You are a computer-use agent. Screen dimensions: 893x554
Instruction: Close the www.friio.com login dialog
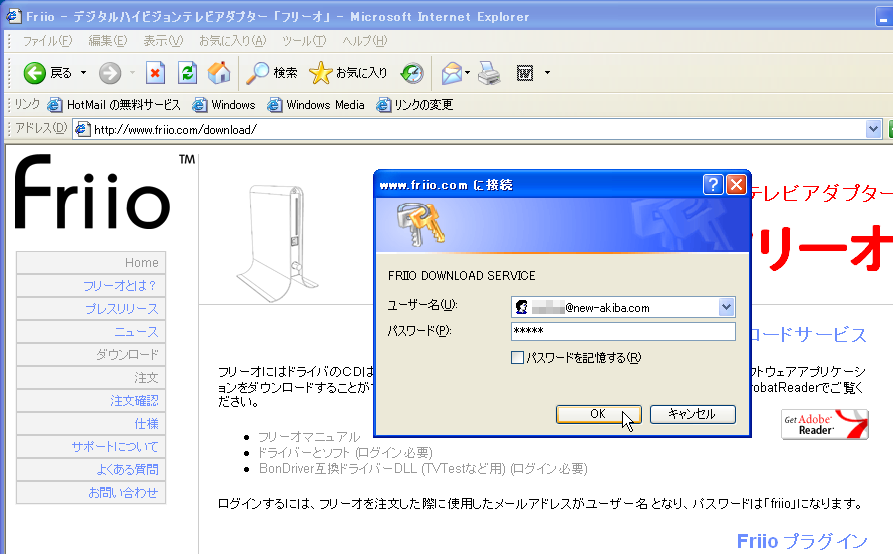coord(736,184)
